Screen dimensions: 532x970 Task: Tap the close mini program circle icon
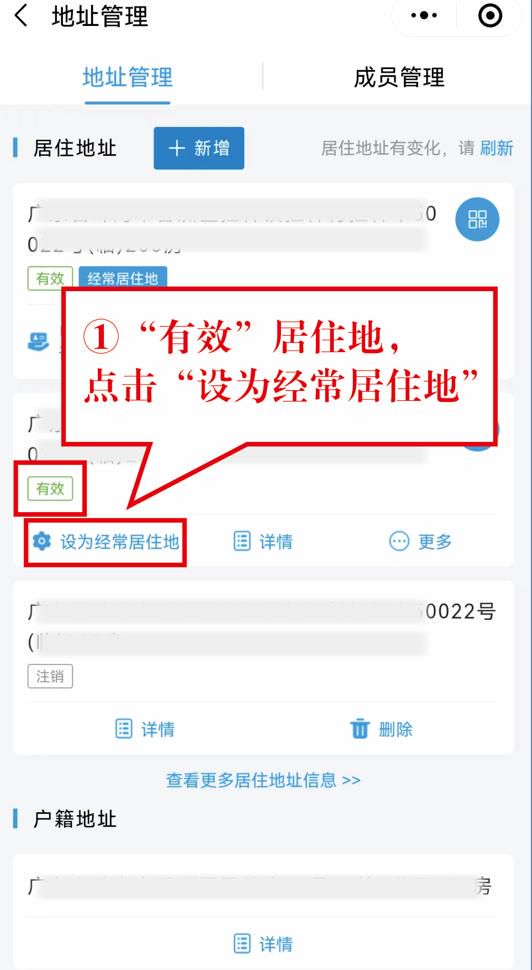pos(491,17)
